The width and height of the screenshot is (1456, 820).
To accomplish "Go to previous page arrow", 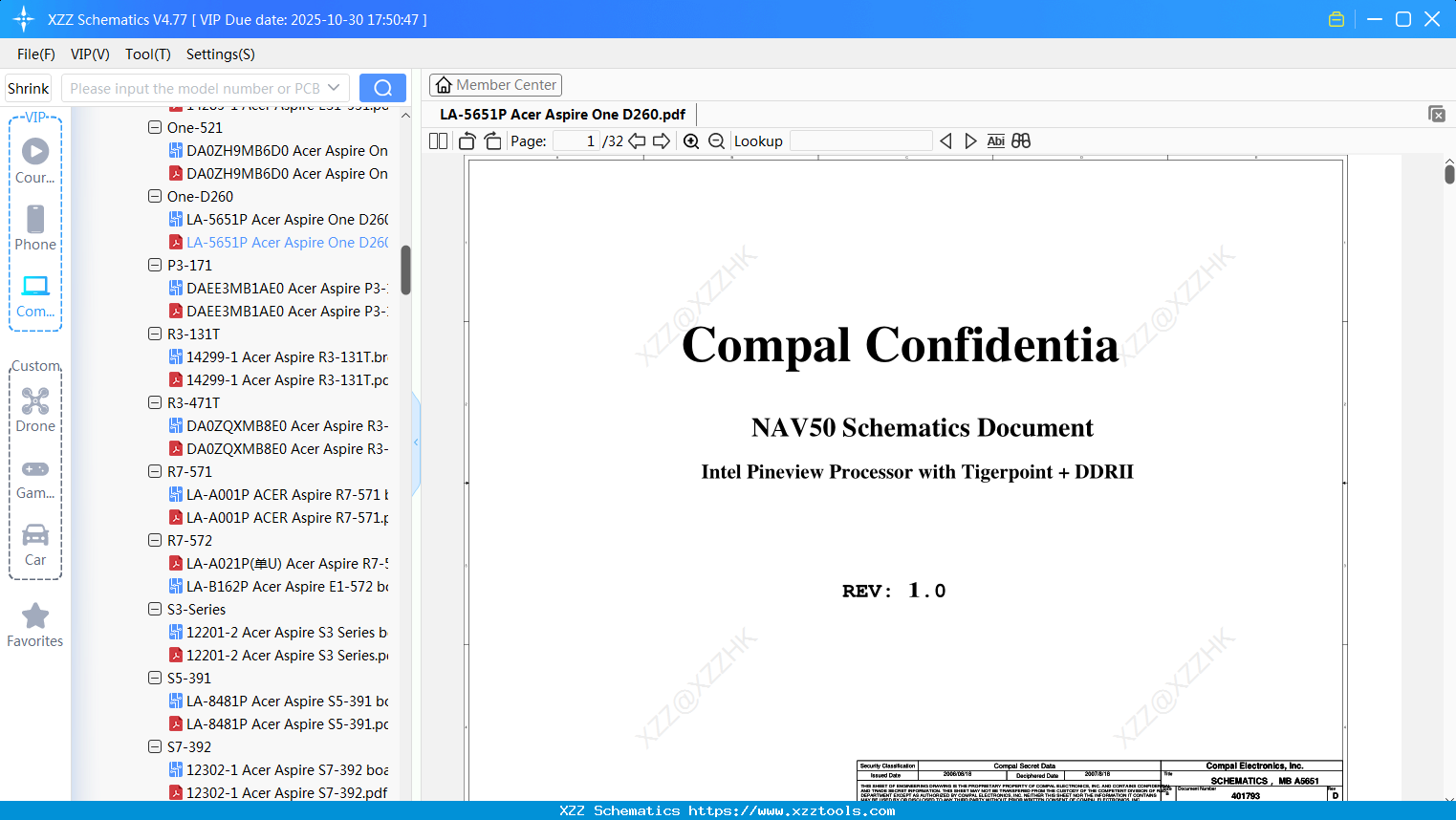I will 637,141.
